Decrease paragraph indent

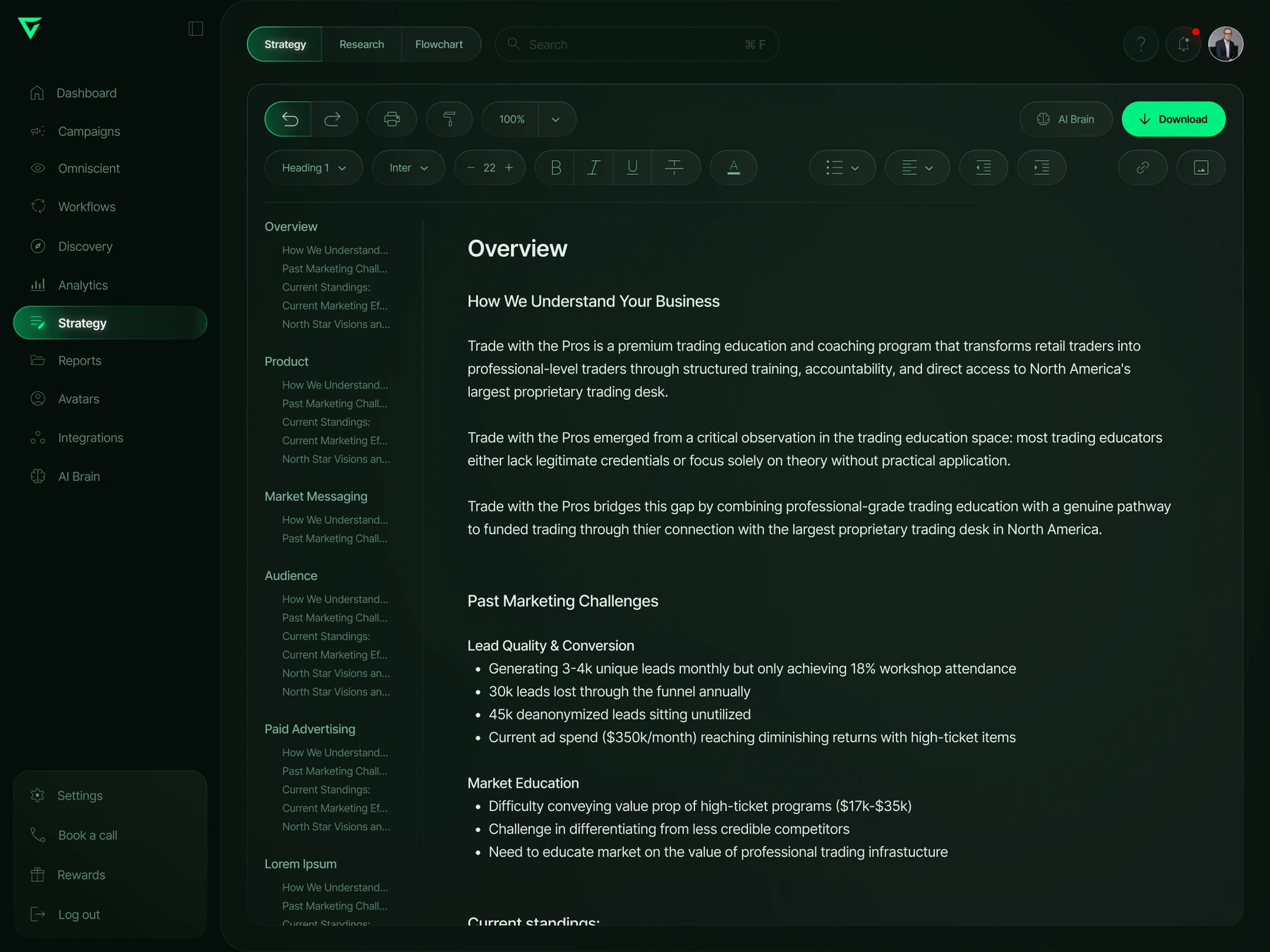click(x=984, y=168)
